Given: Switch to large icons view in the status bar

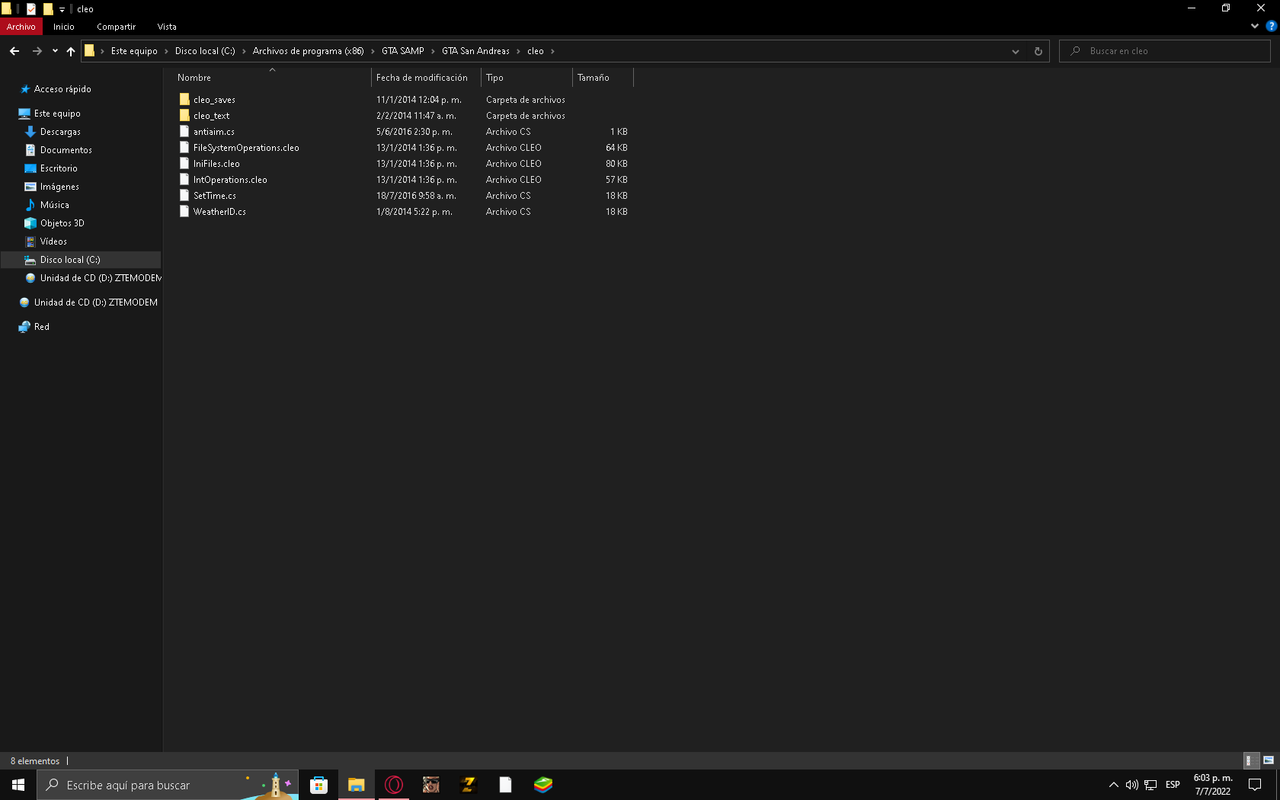Looking at the screenshot, I should (x=1268, y=761).
